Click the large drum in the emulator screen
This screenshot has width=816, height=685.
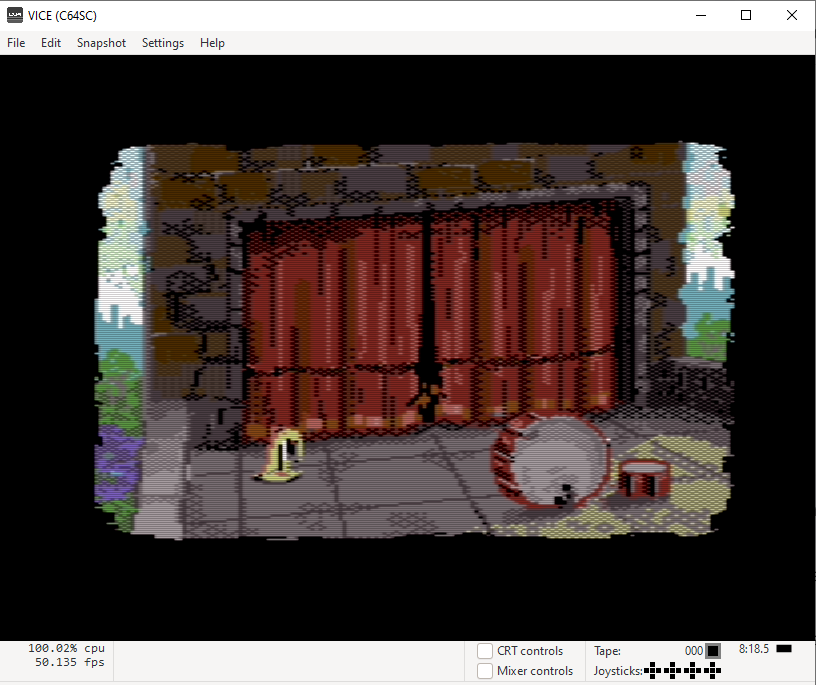point(552,460)
